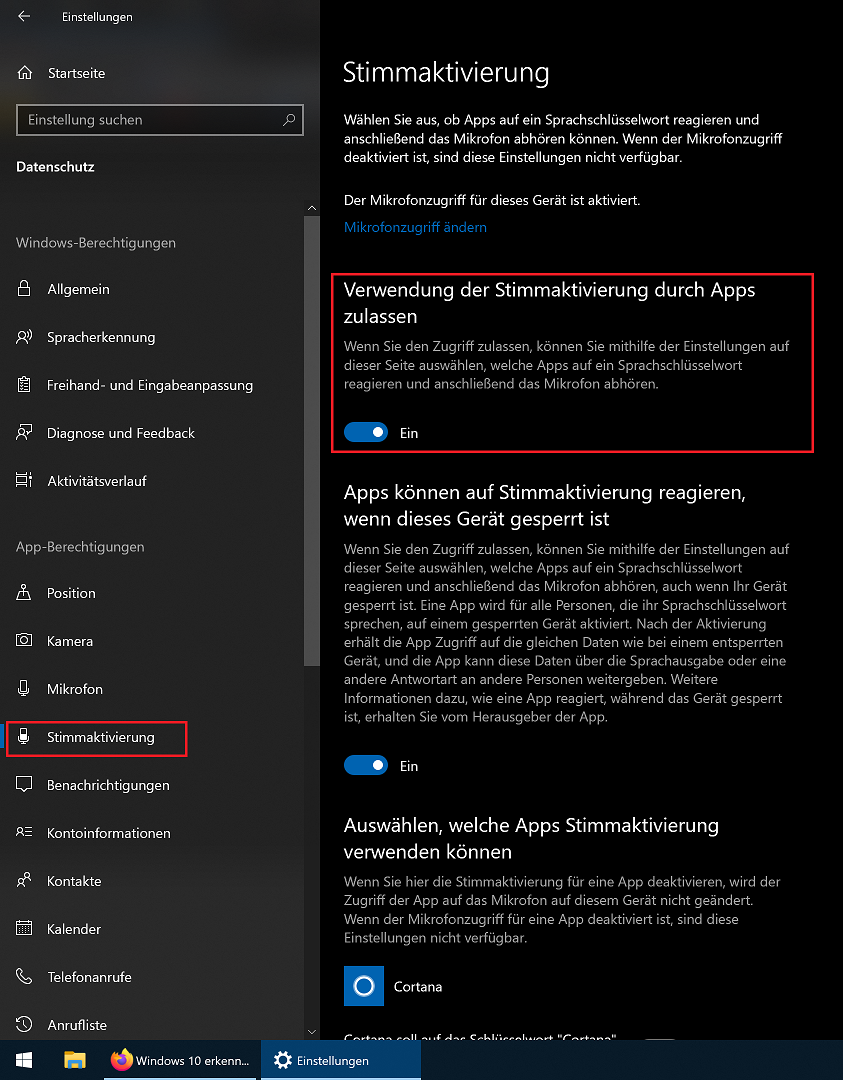Click the Kontoinformationen icon
The image size is (843, 1080).
pyautogui.click(x=24, y=833)
